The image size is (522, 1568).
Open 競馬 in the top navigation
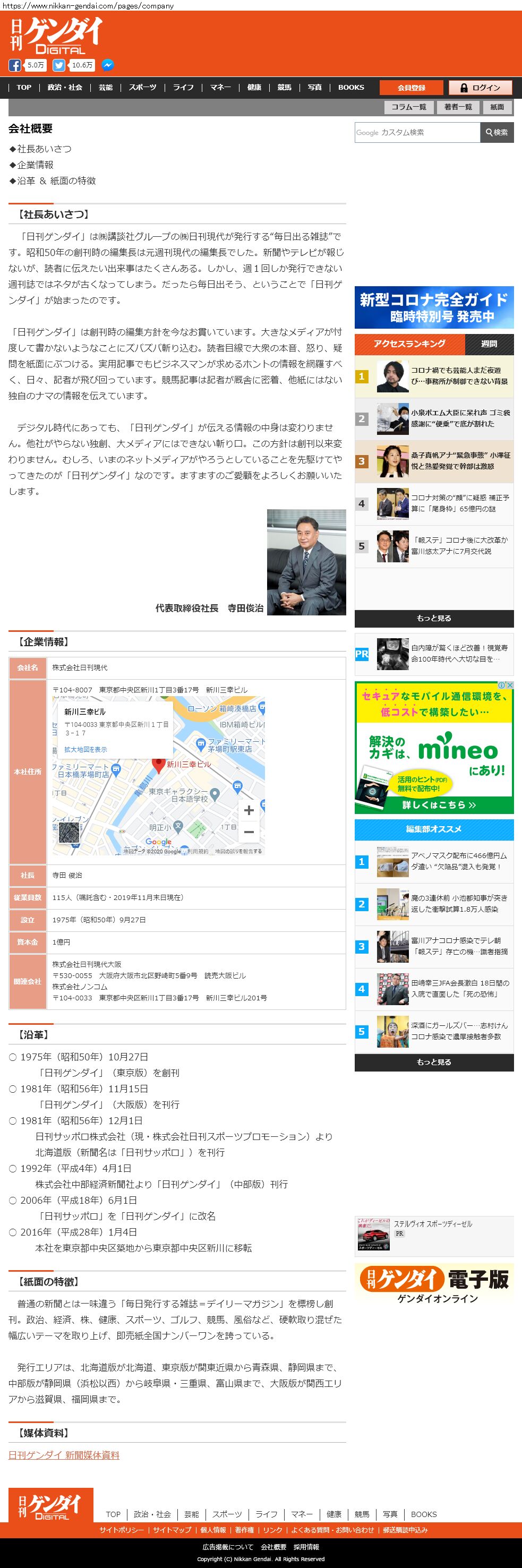tap(284, 88)
